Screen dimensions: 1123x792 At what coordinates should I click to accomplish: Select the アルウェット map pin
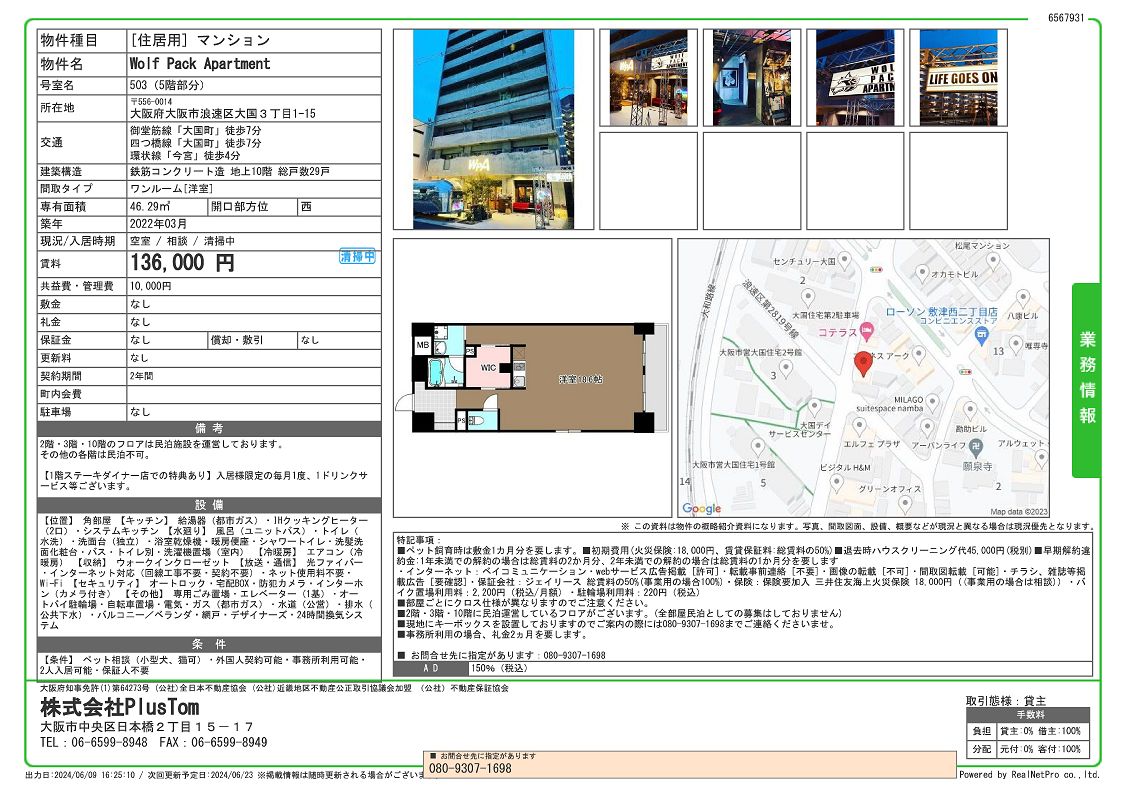click(x=1041, y=457)
